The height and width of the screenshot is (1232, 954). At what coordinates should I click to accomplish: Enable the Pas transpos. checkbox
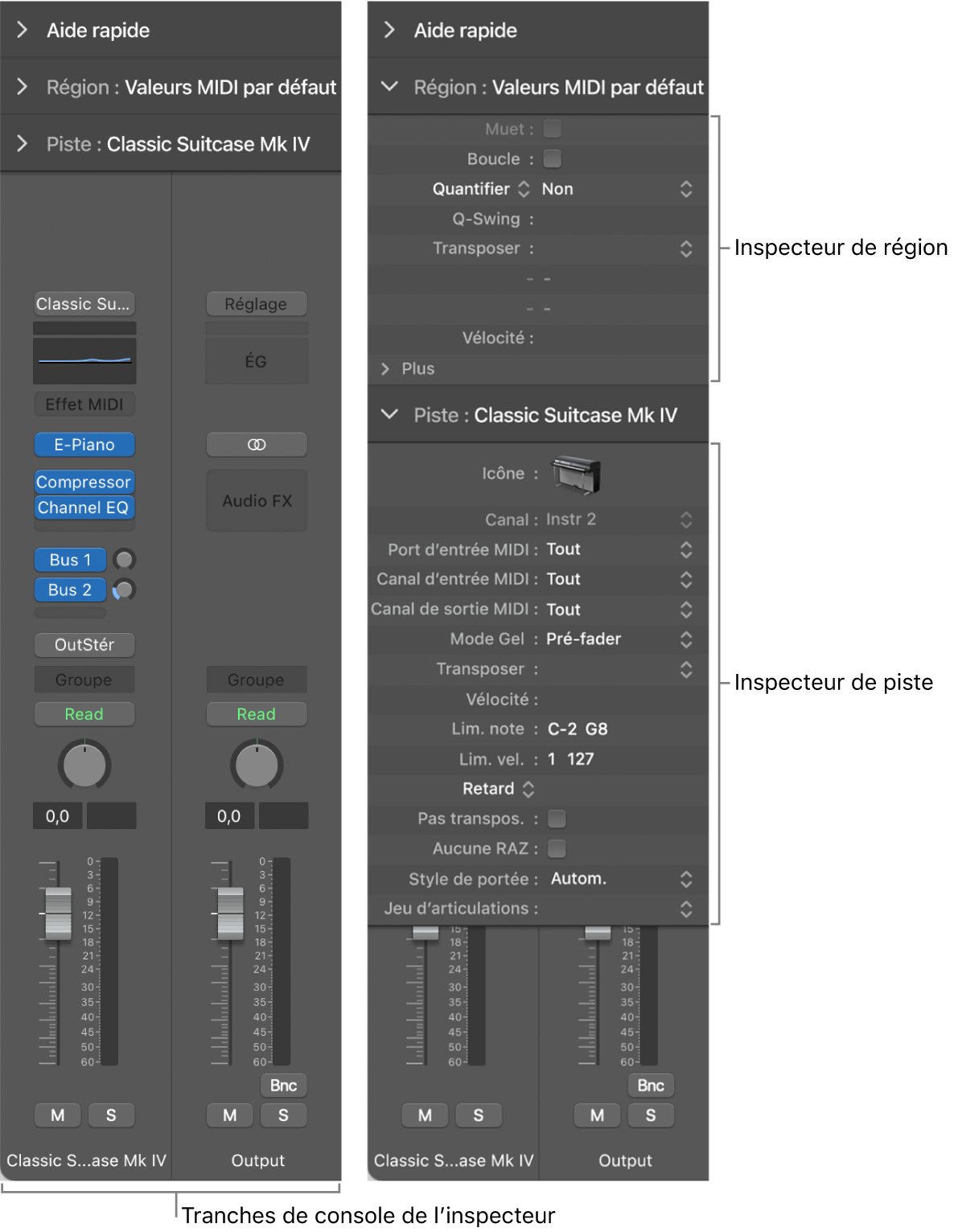point(557,819)
